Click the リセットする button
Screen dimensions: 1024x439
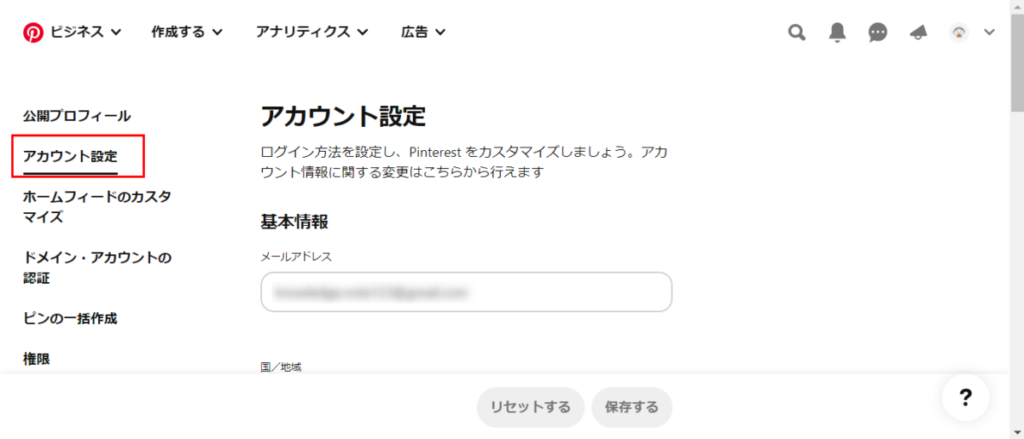tap(530, 408)
